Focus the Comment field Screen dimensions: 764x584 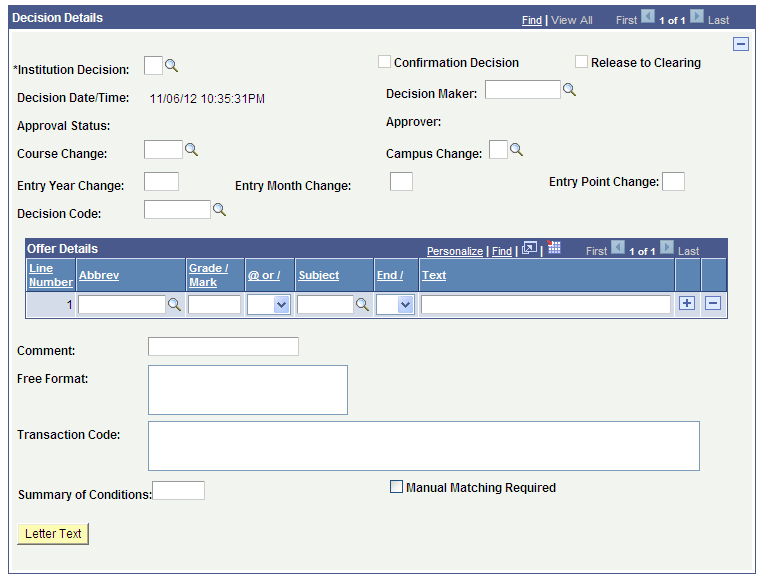[x=223, y=346]
